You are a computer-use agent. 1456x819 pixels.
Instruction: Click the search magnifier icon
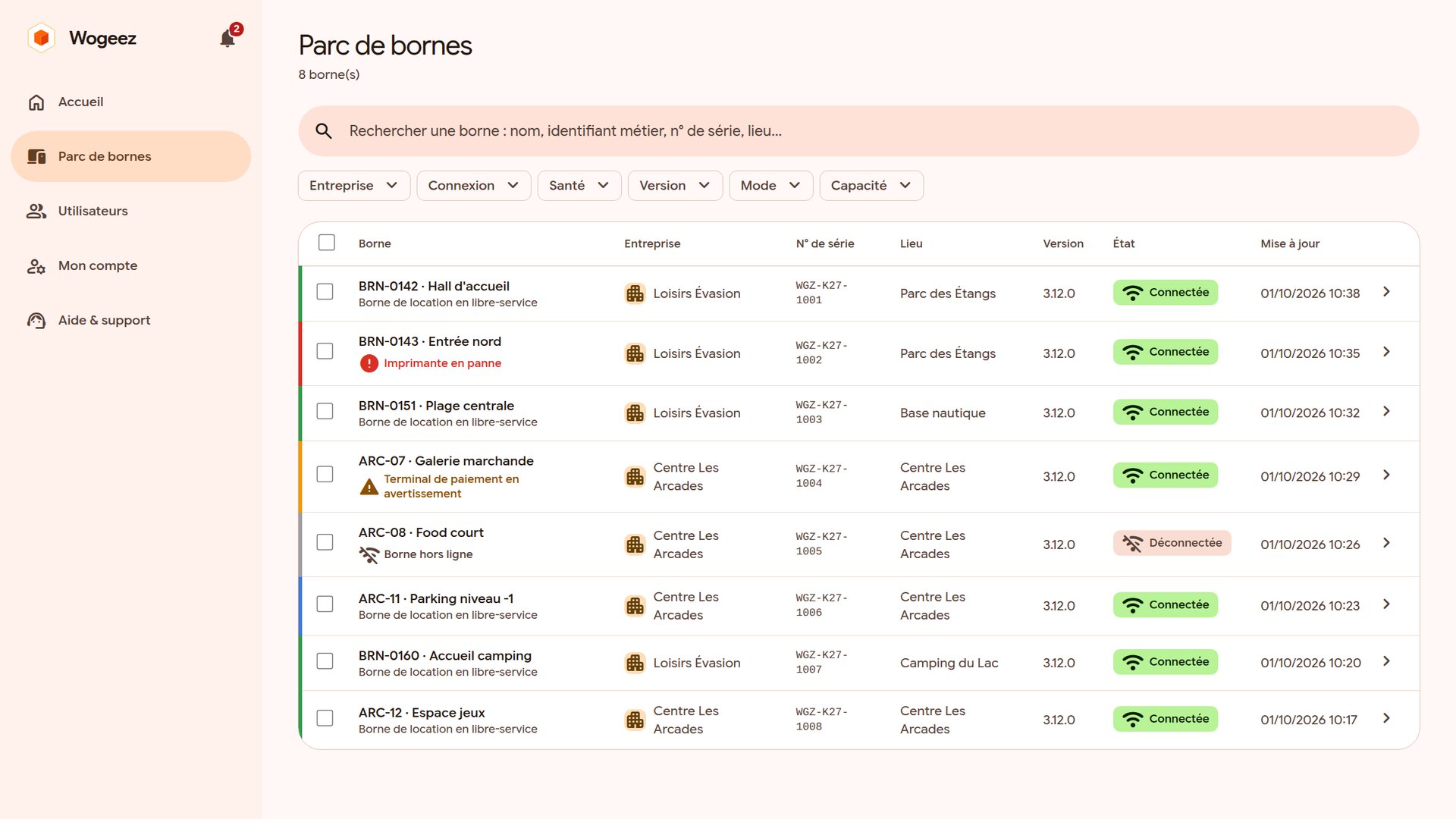324,131
